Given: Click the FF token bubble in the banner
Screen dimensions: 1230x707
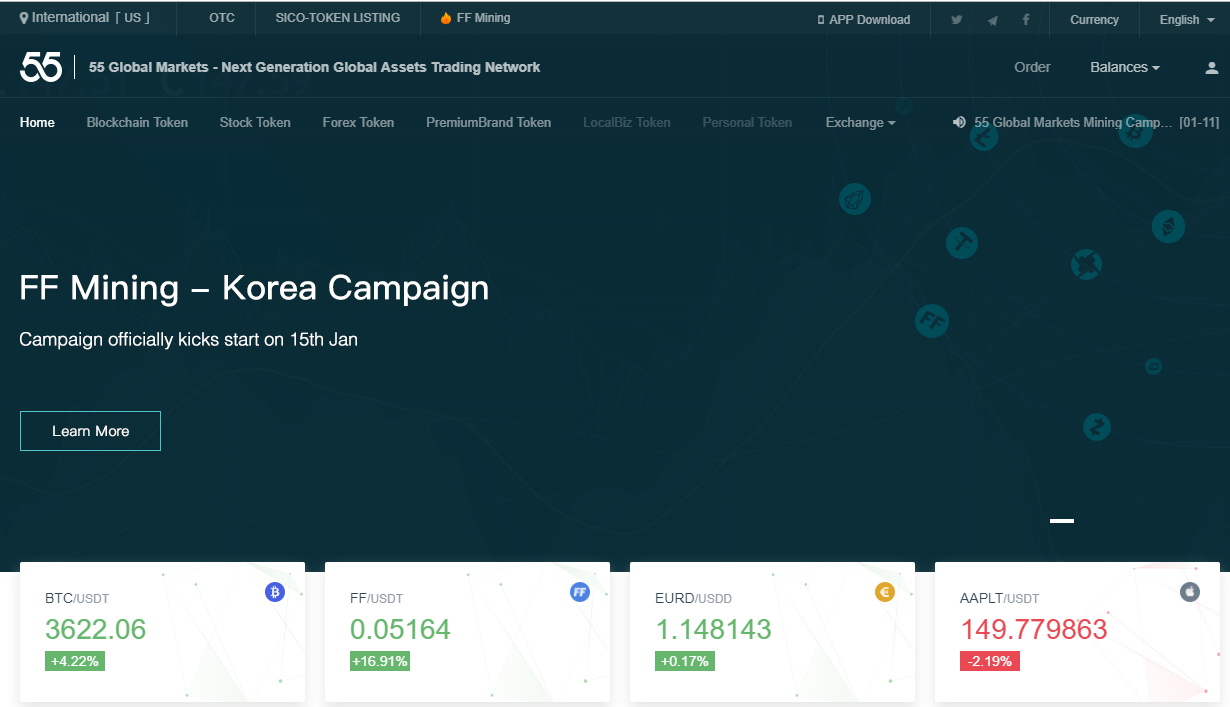Looking at the screenshot, I should pyautogui.click(x=932, y=321).
